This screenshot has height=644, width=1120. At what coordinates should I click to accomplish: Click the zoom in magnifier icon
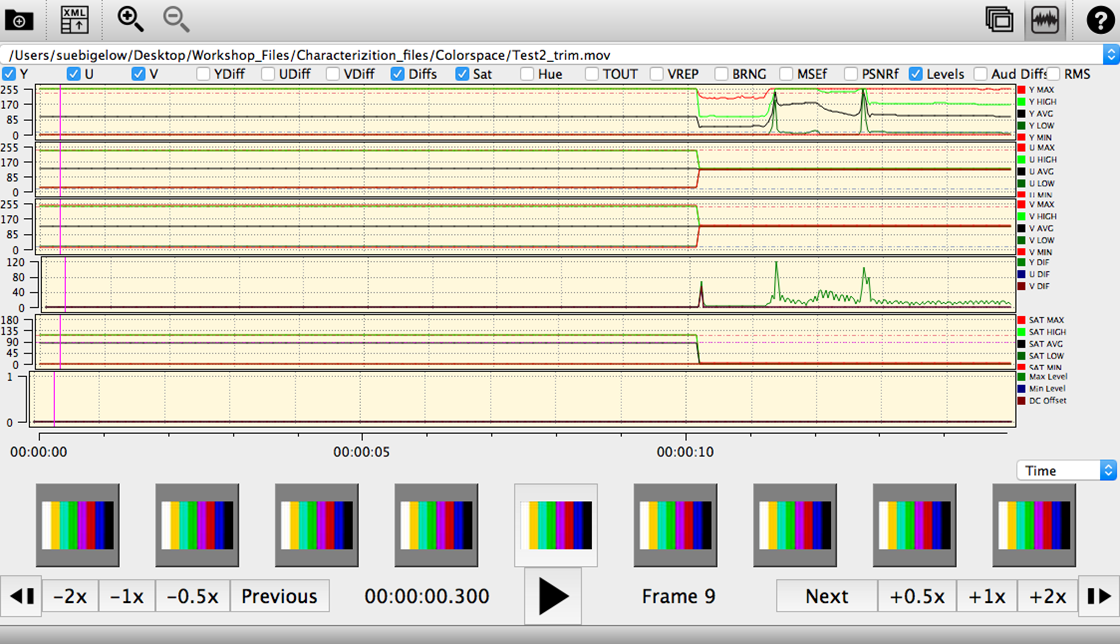[x=130, y=19]
